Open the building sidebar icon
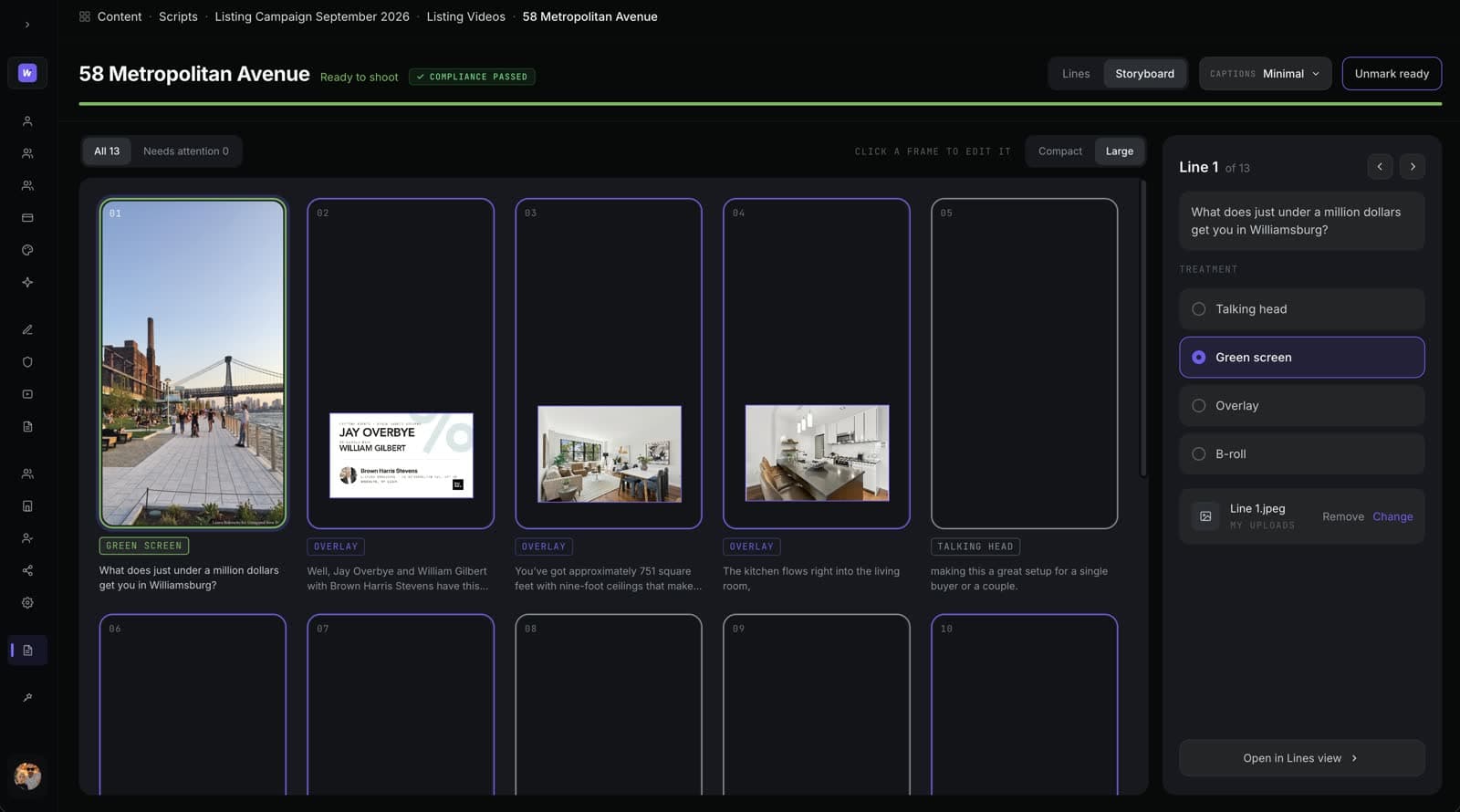 coord(27,506)
